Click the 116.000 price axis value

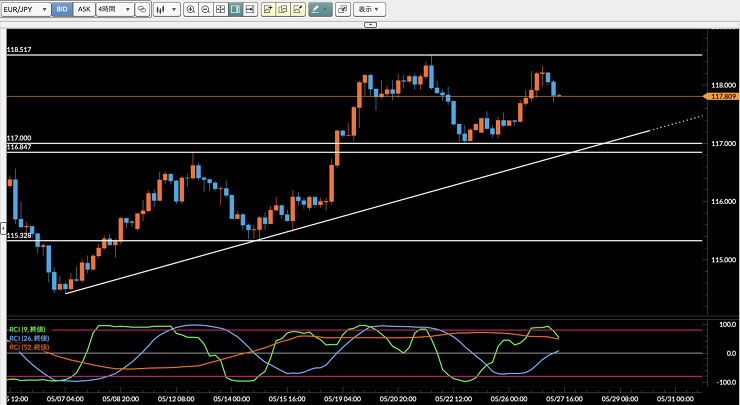tap(723, 202)
